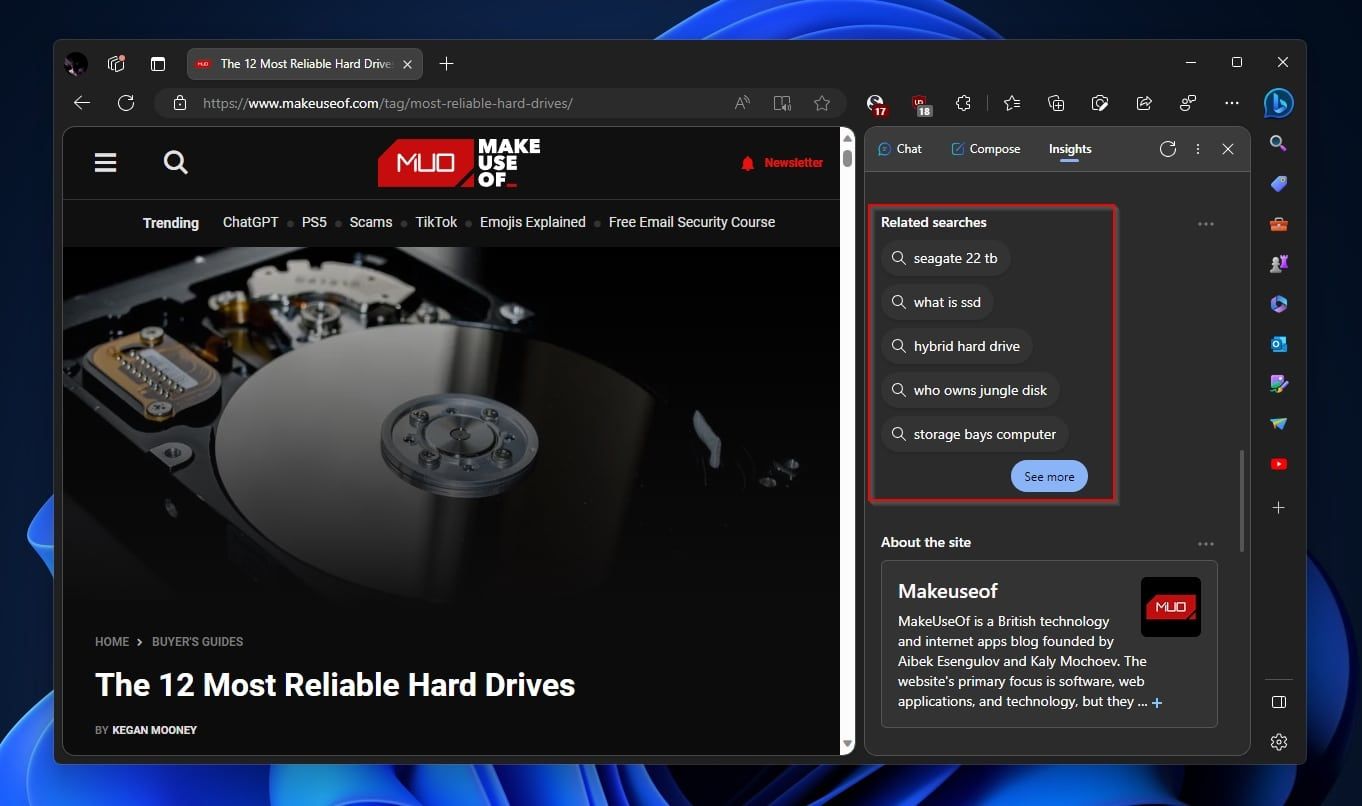The image size is (1362, 806).
Task: Open the Drop paper plane sidebar icon
Action: pos(1278,424)
